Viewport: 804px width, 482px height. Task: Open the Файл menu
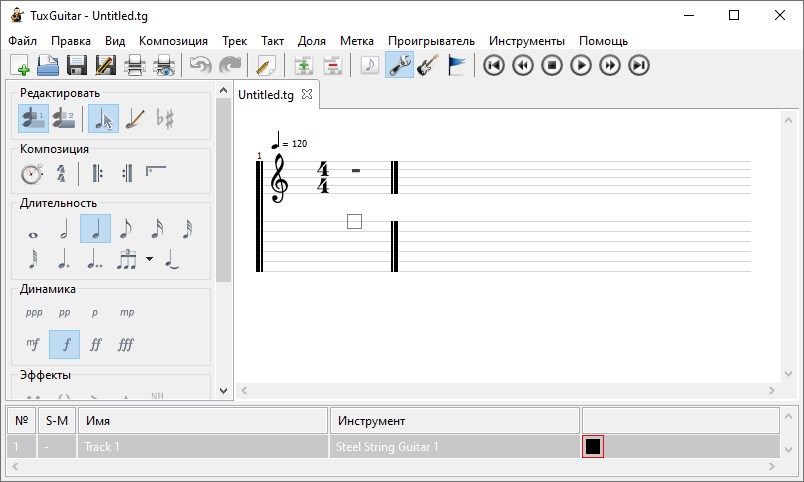(x=22, y=41)
